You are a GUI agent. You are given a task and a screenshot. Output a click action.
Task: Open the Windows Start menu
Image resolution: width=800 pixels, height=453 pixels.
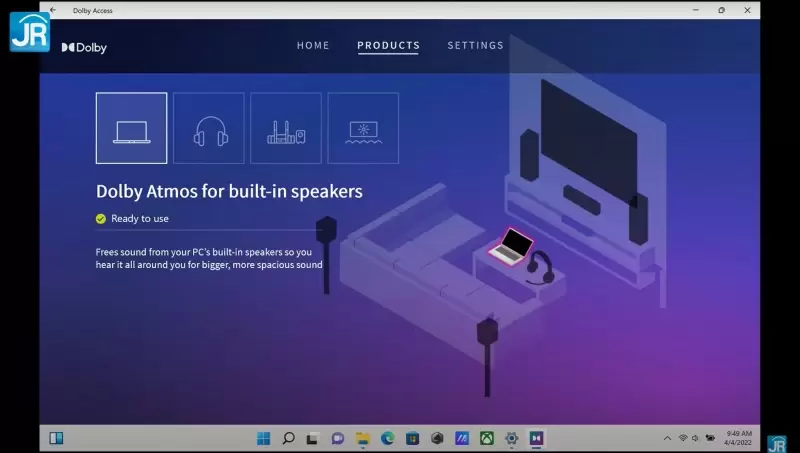pyautogui.click(x=263, y=438)
